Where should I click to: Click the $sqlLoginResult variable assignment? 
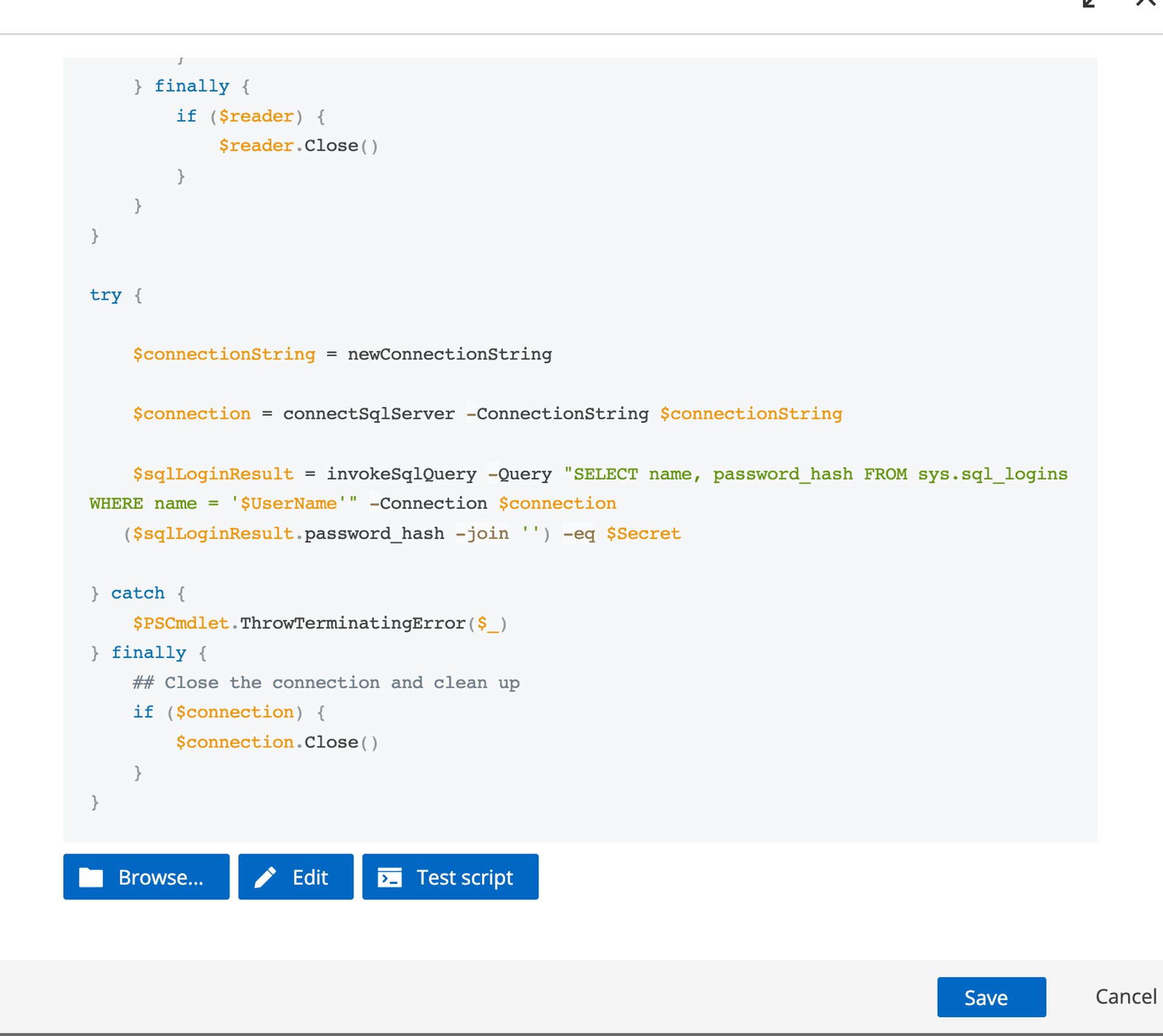pos(213,474)
